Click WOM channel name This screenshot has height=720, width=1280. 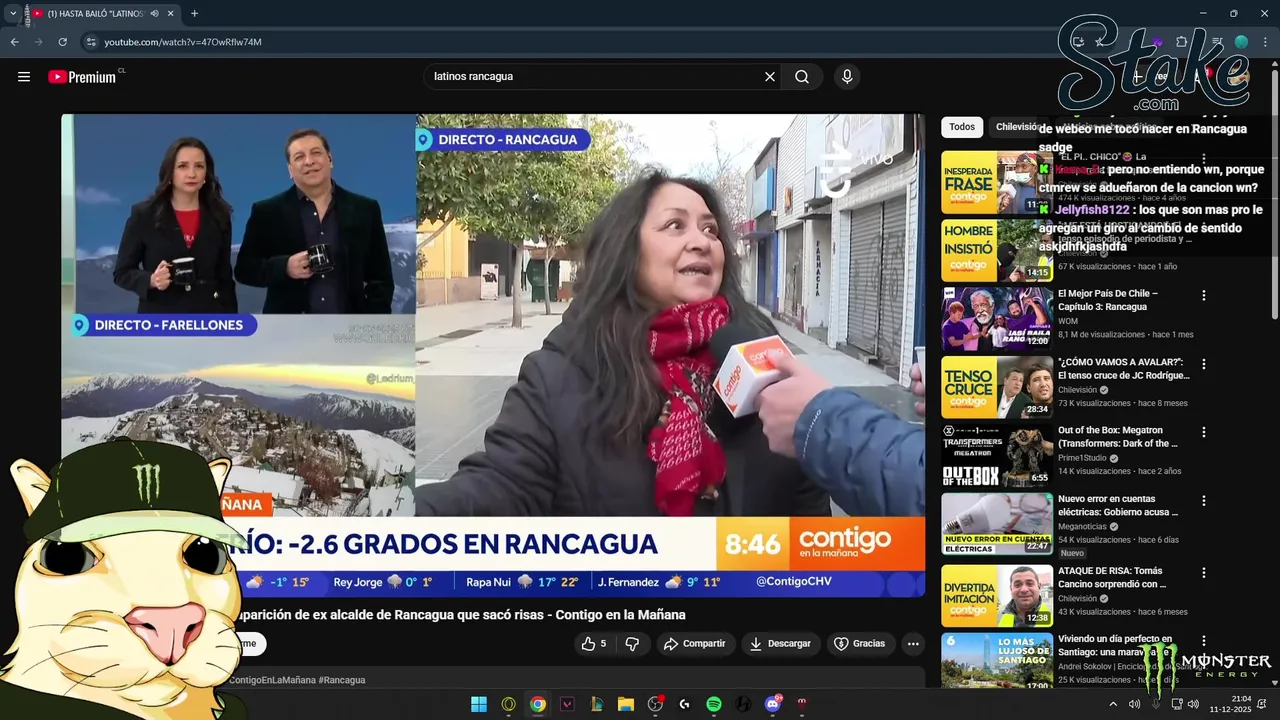[1068, 321]
